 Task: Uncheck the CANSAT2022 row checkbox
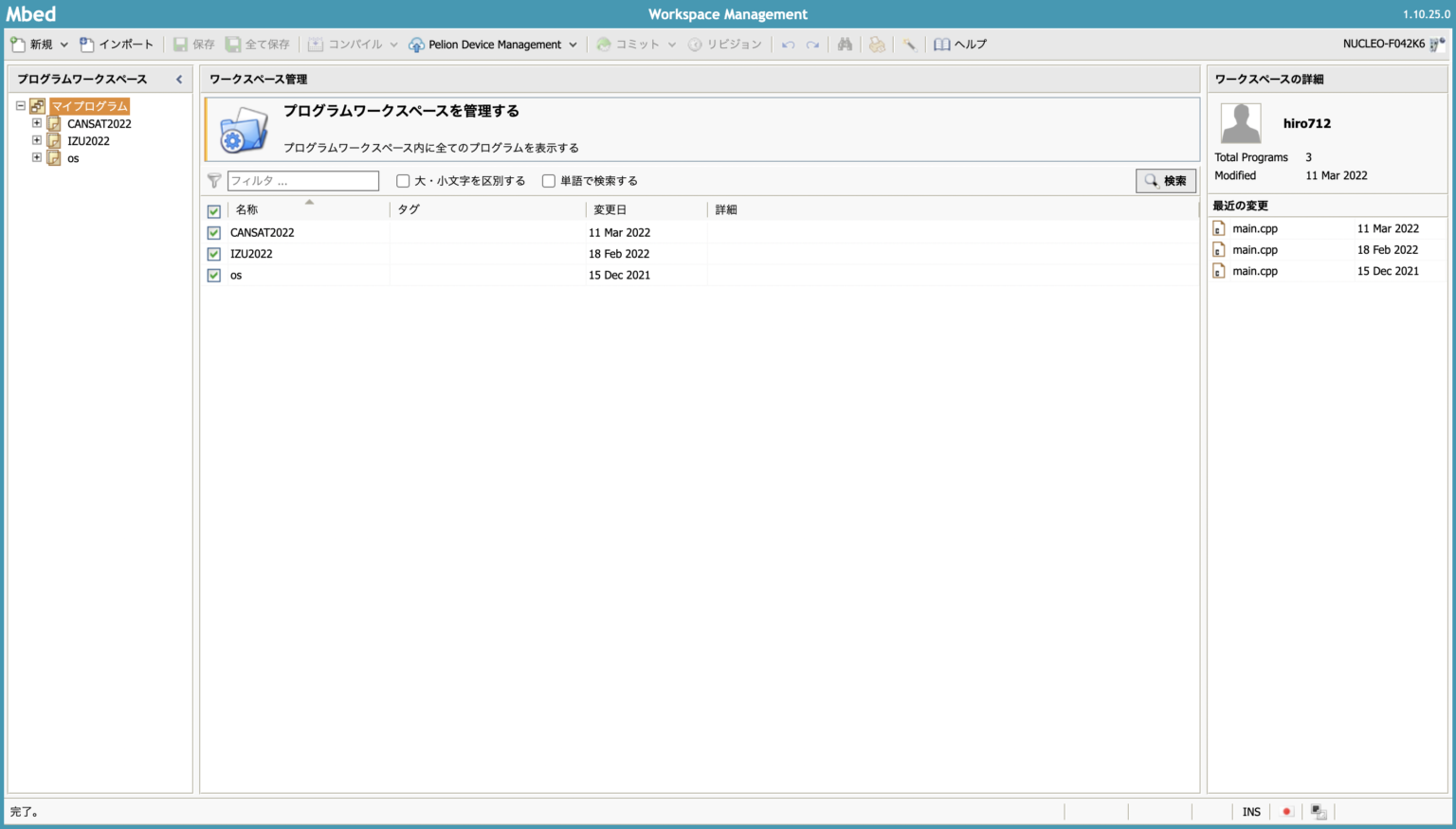click(213, 232)
